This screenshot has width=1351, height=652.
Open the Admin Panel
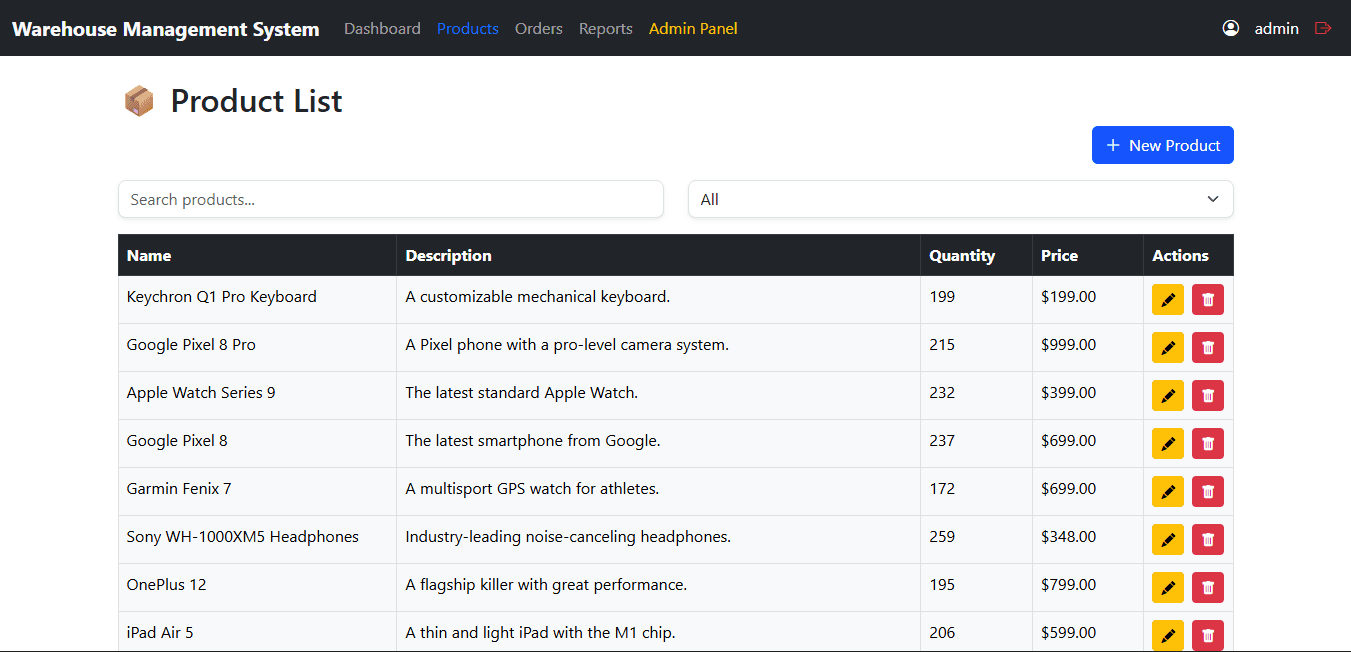(693, 29)
